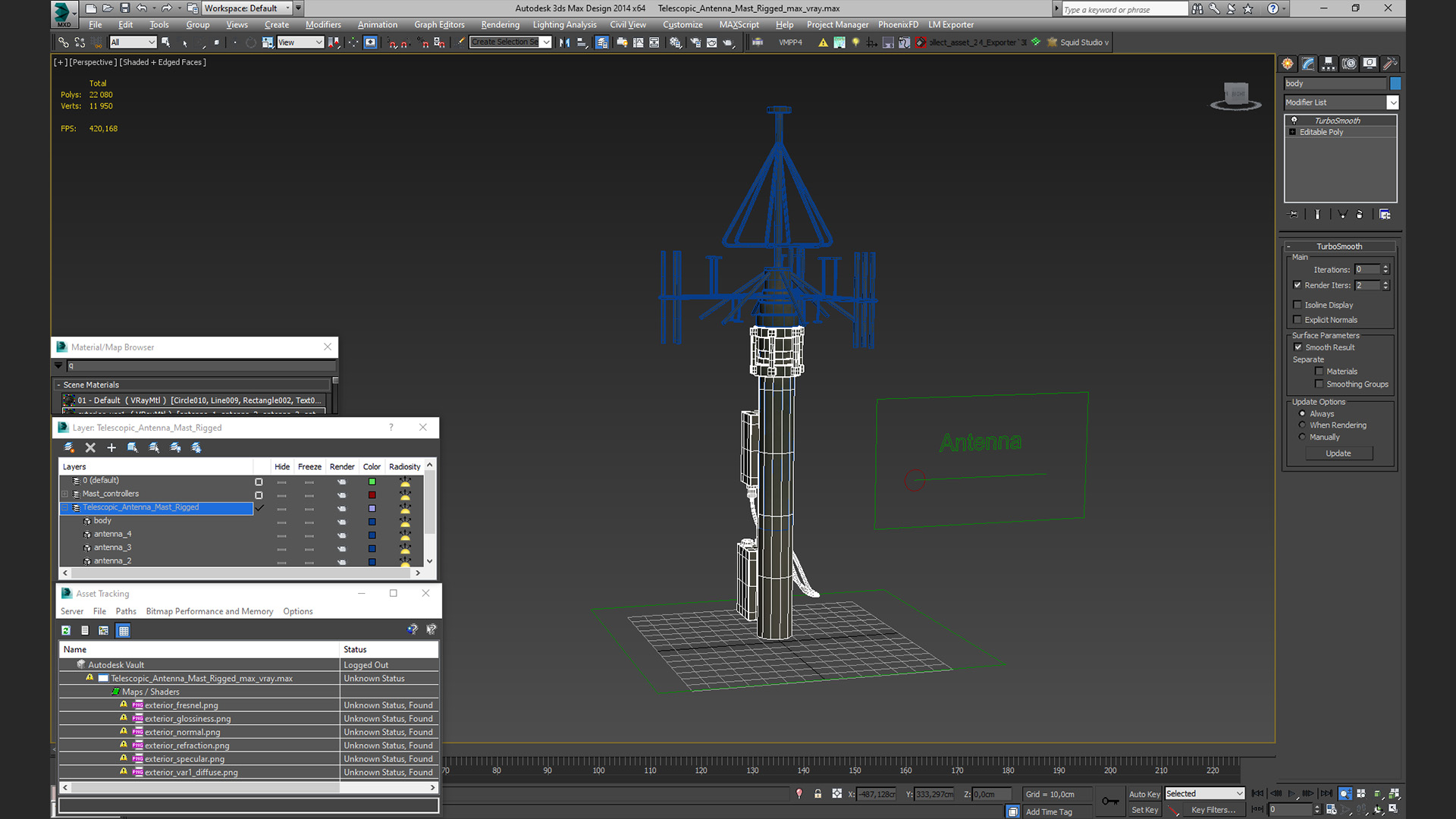Viewport: 1456px width, 819px height.
Task: Enable the Smoothing Groups checkbox
Action: tap(1319, 384)
